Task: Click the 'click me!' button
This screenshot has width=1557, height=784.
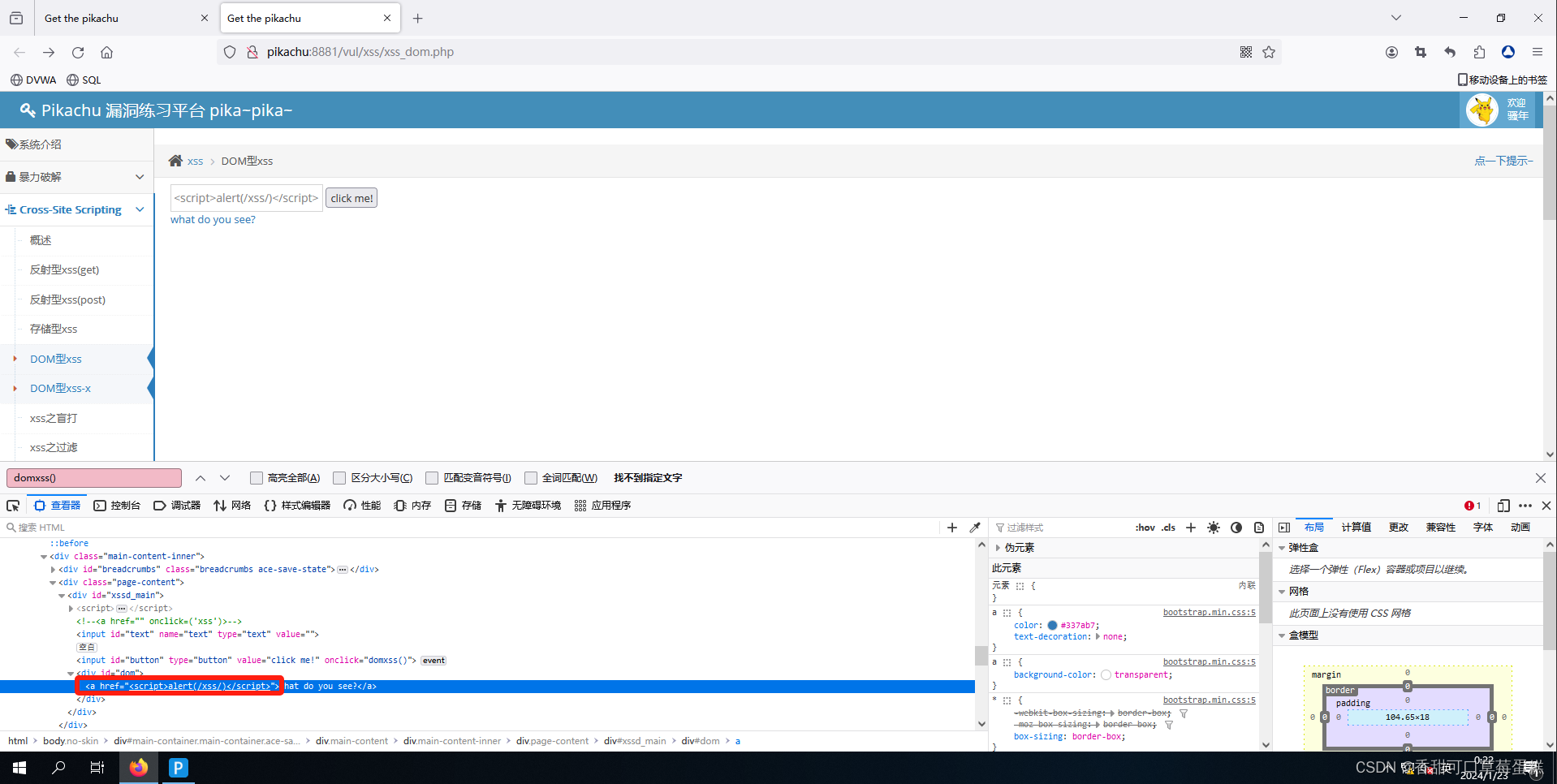Action: pos(352,198)
